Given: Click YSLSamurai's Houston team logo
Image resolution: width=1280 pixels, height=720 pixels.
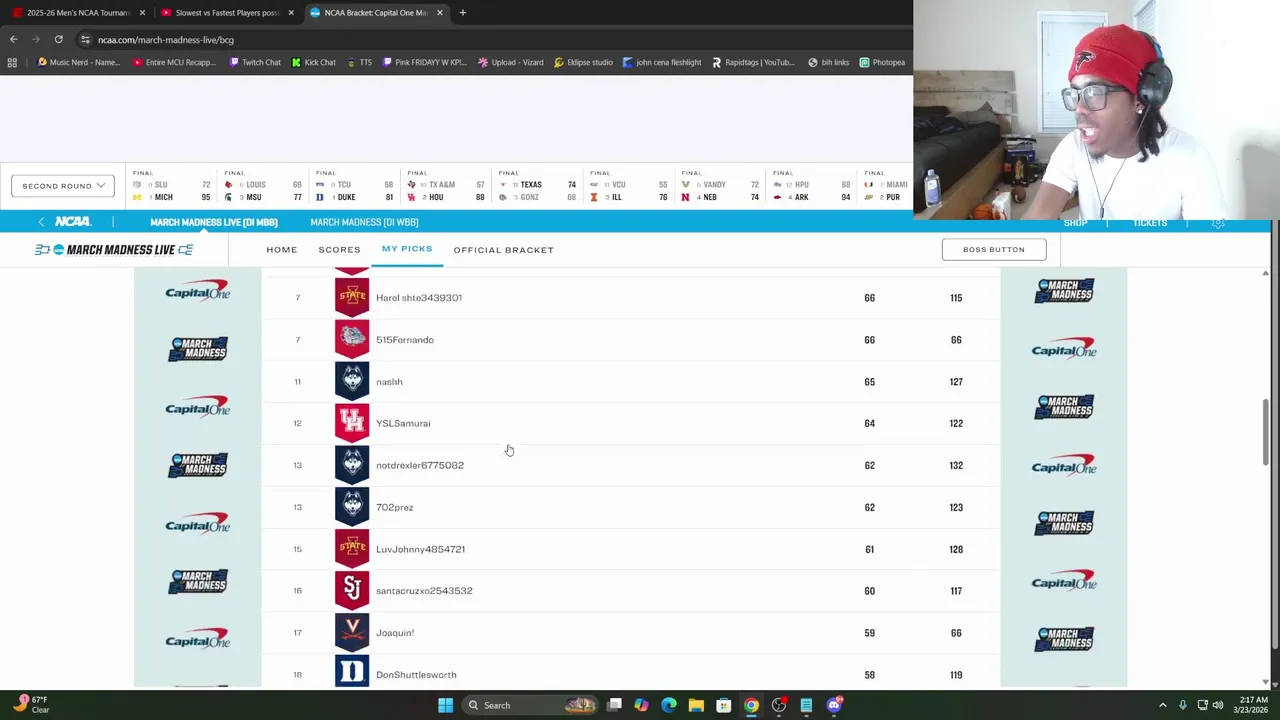Looking at the screenshot, I should pyautogui.click(x=352, y=423).
